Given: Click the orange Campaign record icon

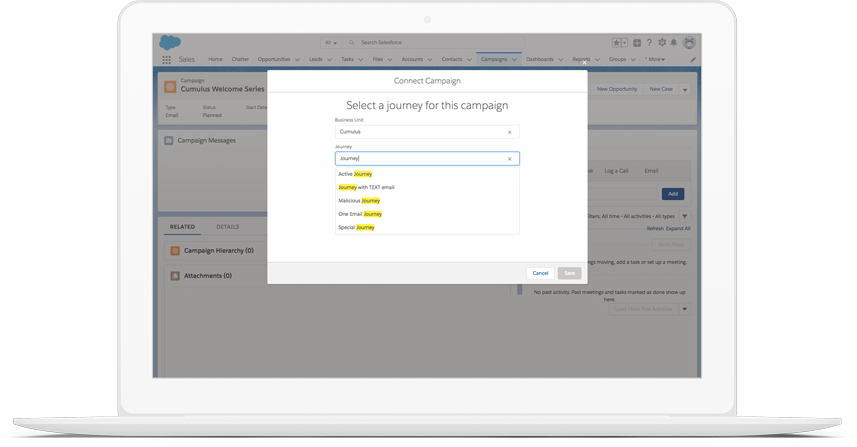Looking at the screenshot, I should [x=170, y=87].
